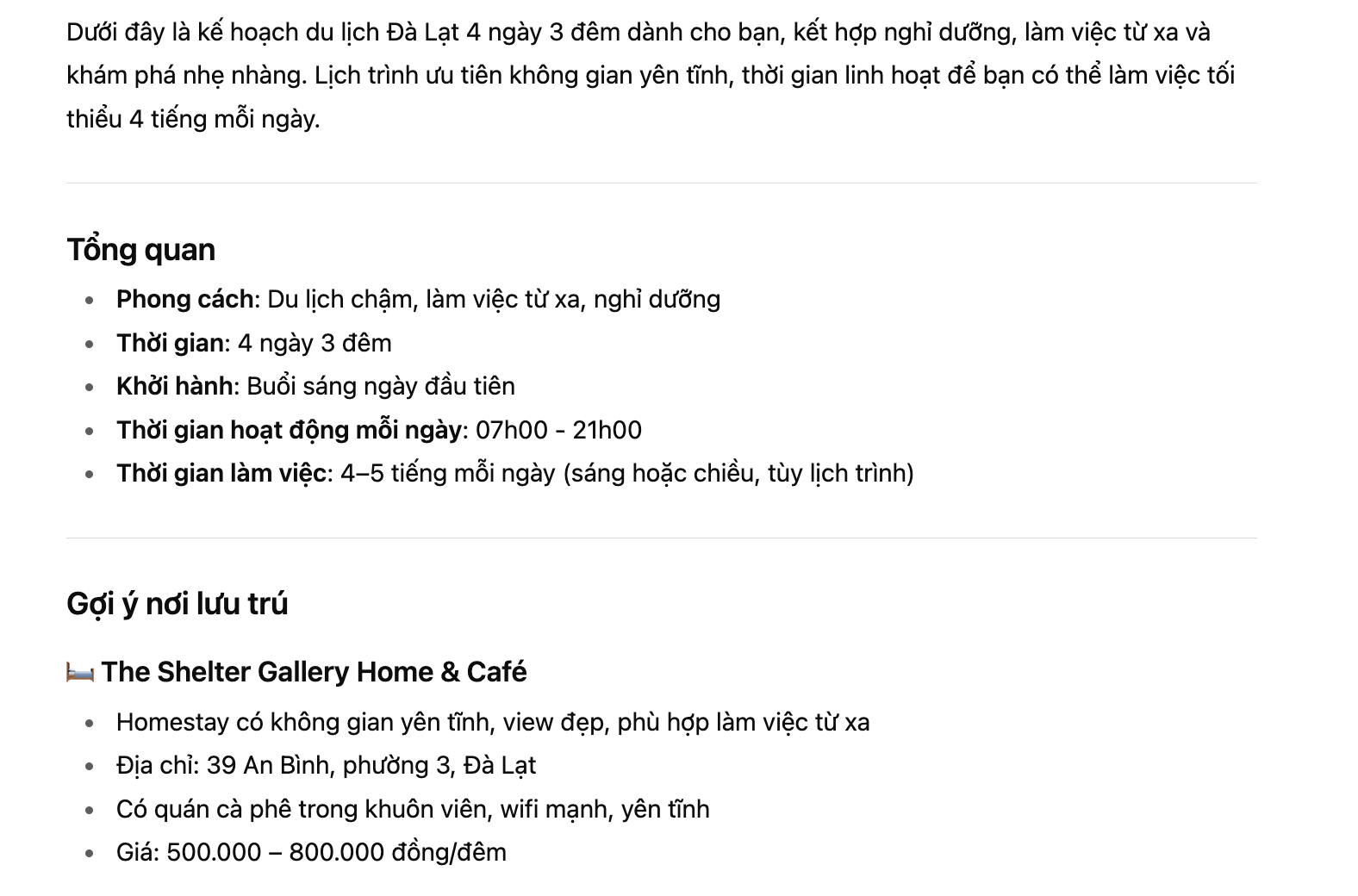Click "The Shelter Gallery Home & Café" title

(314, 672)
